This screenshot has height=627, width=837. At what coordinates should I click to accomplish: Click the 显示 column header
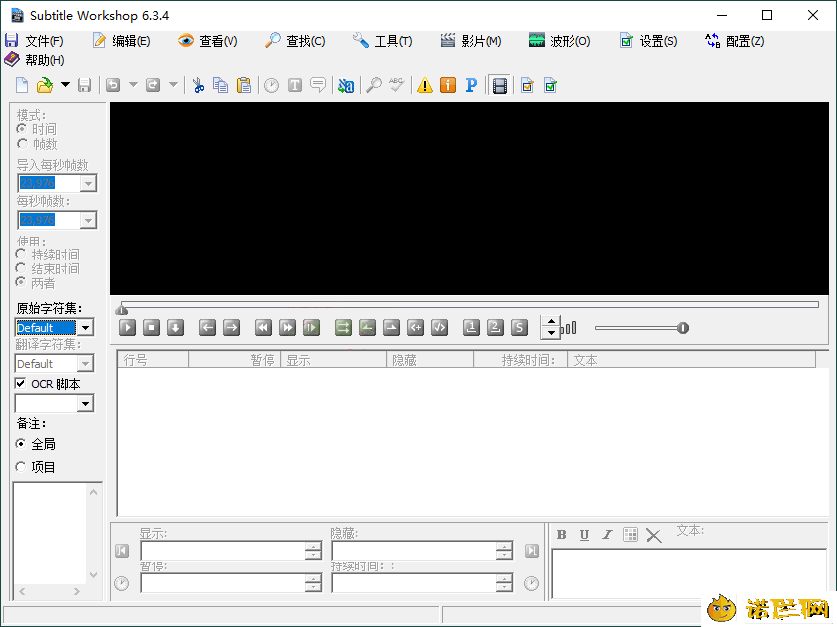(x=333, y=360)
